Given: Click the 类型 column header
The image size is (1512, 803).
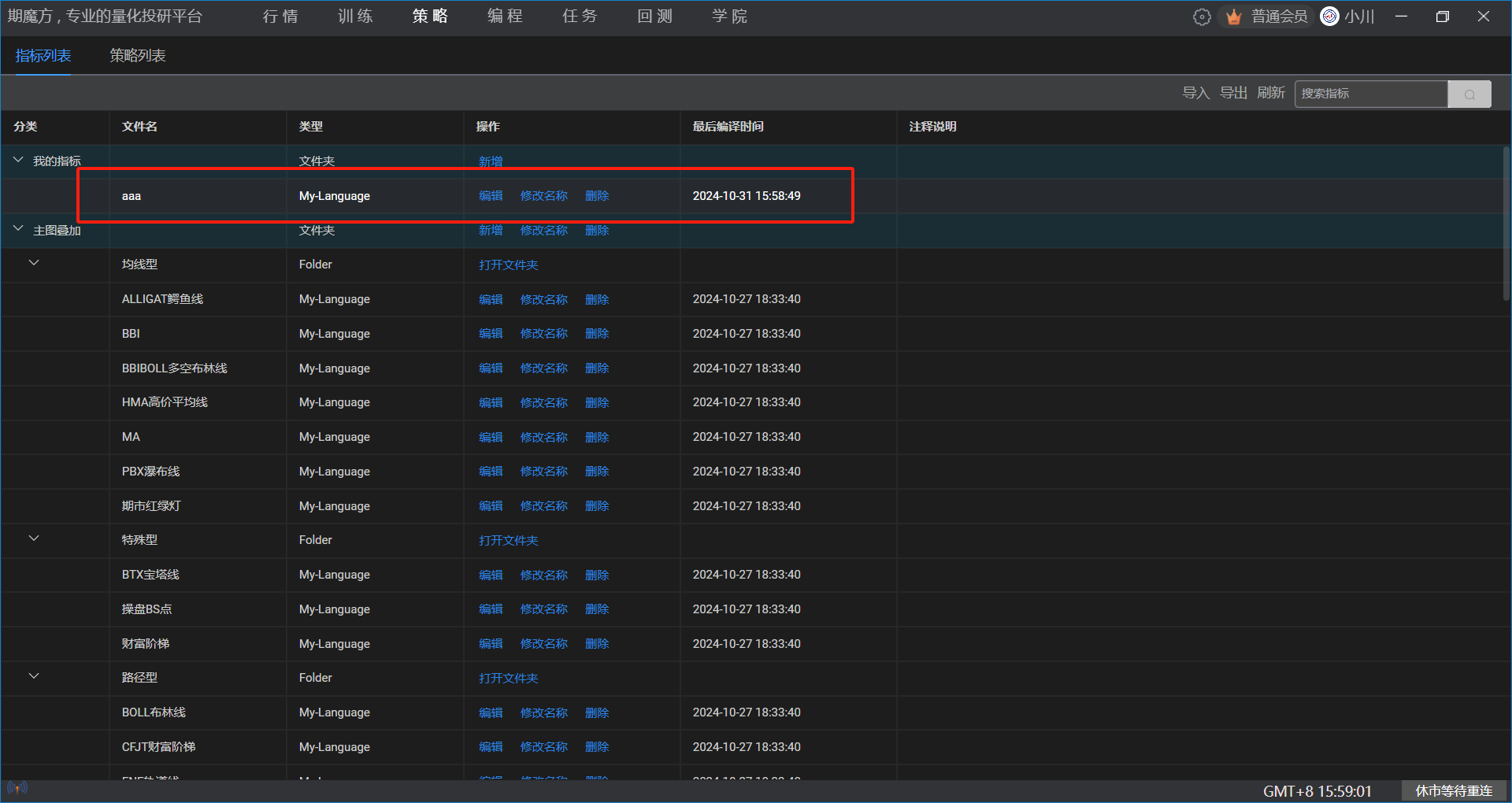Looking at the screenshot, I should coord(311,127).
